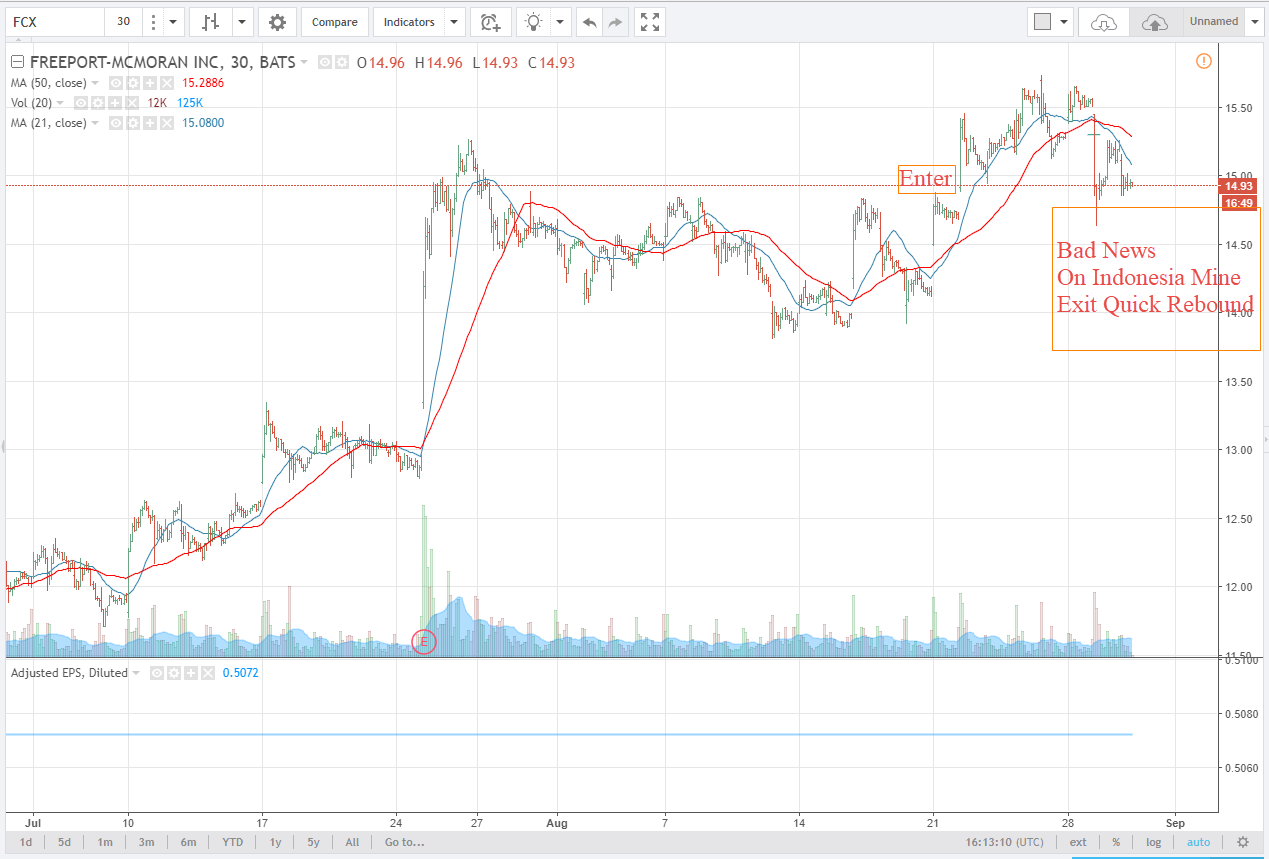Click the bar chart style icon

click(211, 22)
